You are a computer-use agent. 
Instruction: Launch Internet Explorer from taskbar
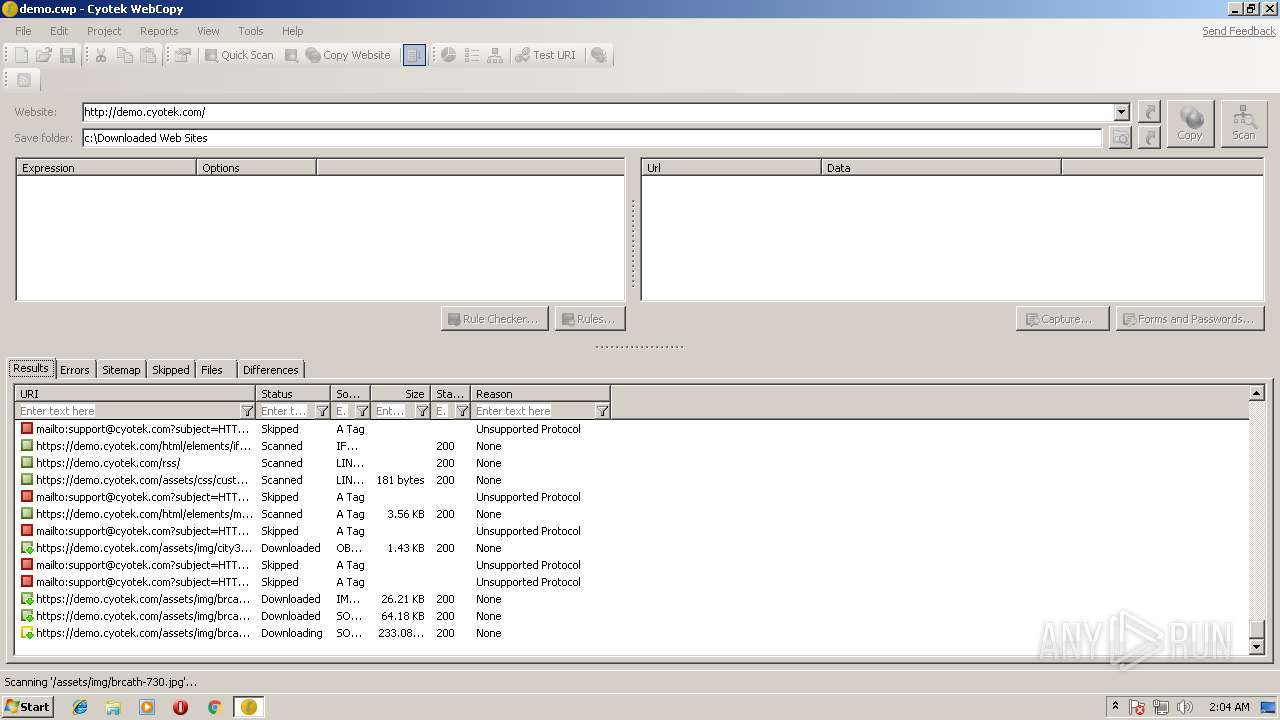[x=80, y=707]
